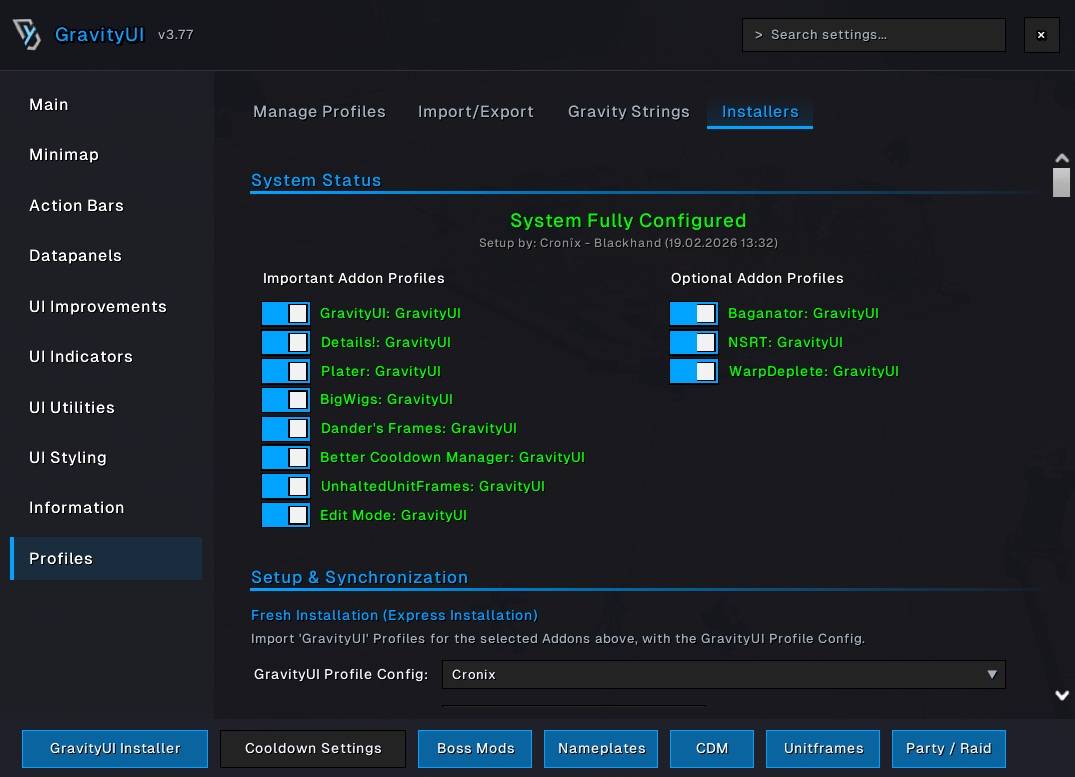
Task: Click the v3.77 version label
Action: (x=176, y=34)
